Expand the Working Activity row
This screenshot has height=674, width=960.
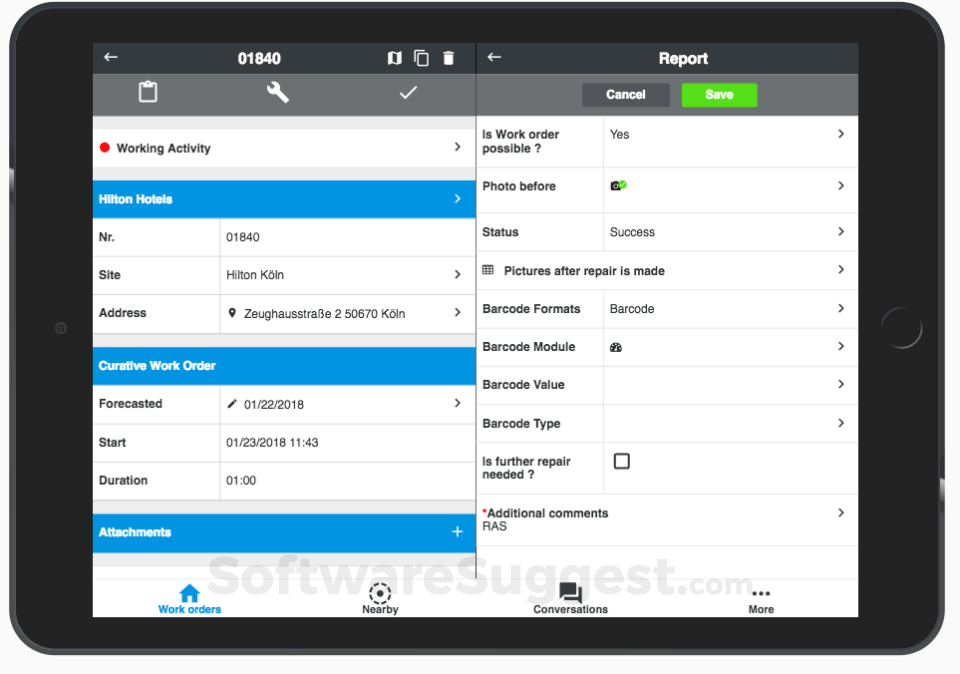tap(284, 148)
